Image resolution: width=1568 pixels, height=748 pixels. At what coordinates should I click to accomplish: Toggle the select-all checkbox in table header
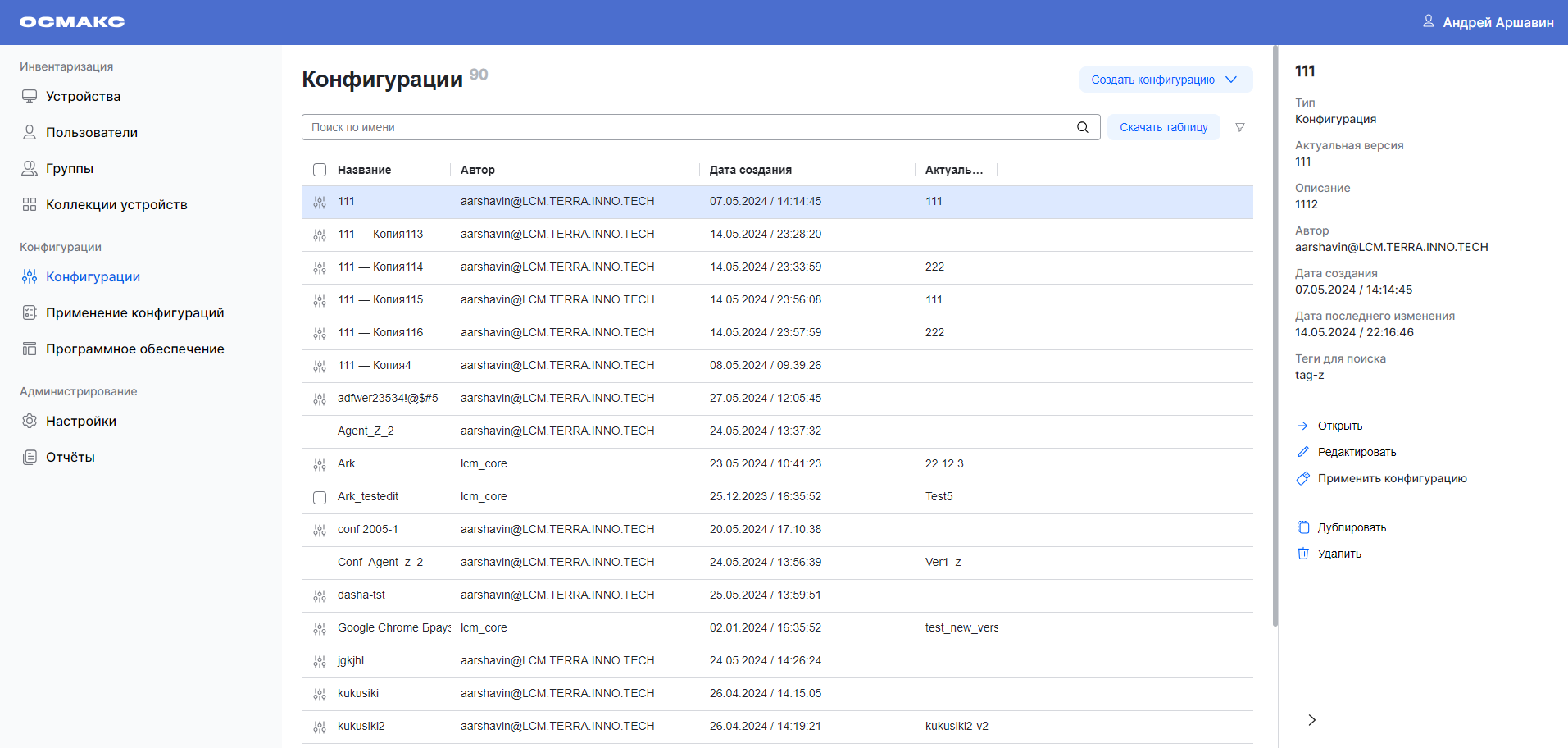319,170
